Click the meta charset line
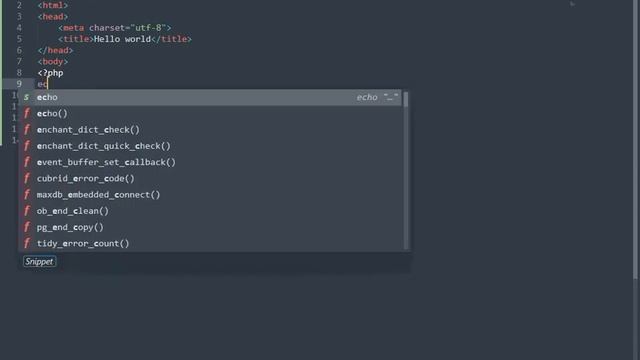 [115, 28]
